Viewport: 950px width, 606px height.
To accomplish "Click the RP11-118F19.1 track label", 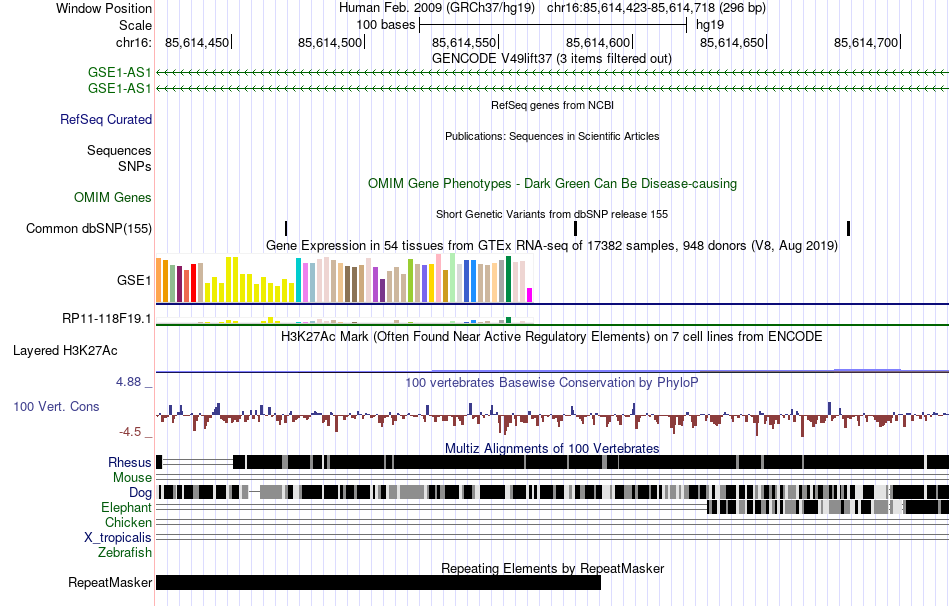I will click(x=107, y=318).
